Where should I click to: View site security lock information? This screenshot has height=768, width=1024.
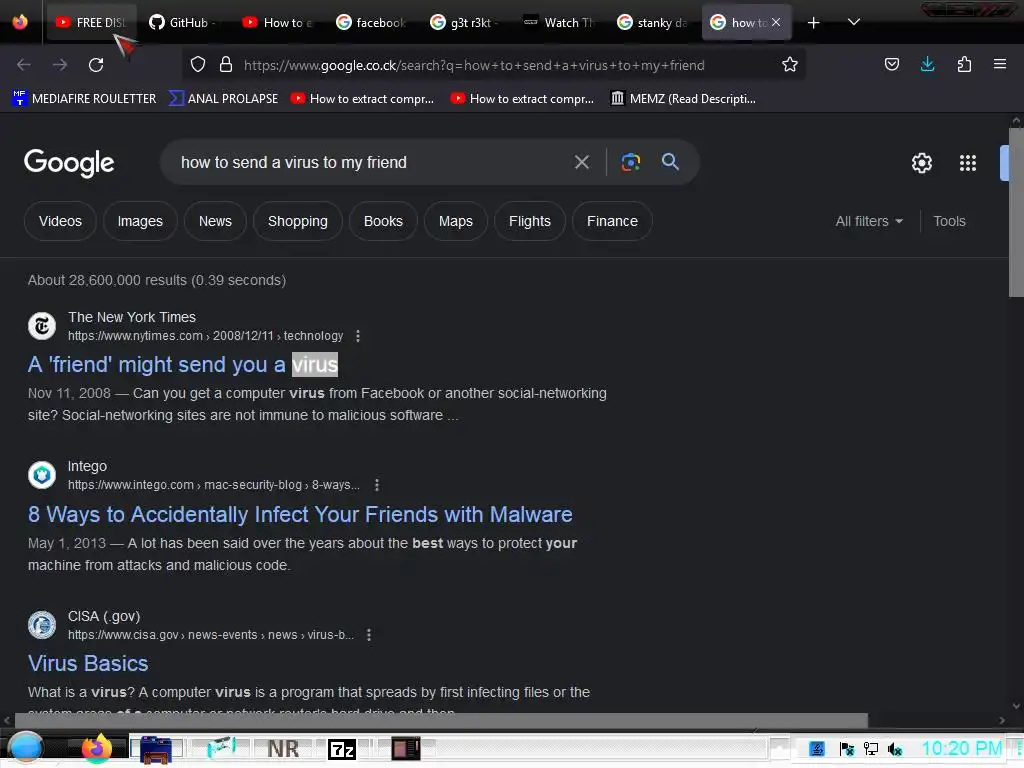226,65
